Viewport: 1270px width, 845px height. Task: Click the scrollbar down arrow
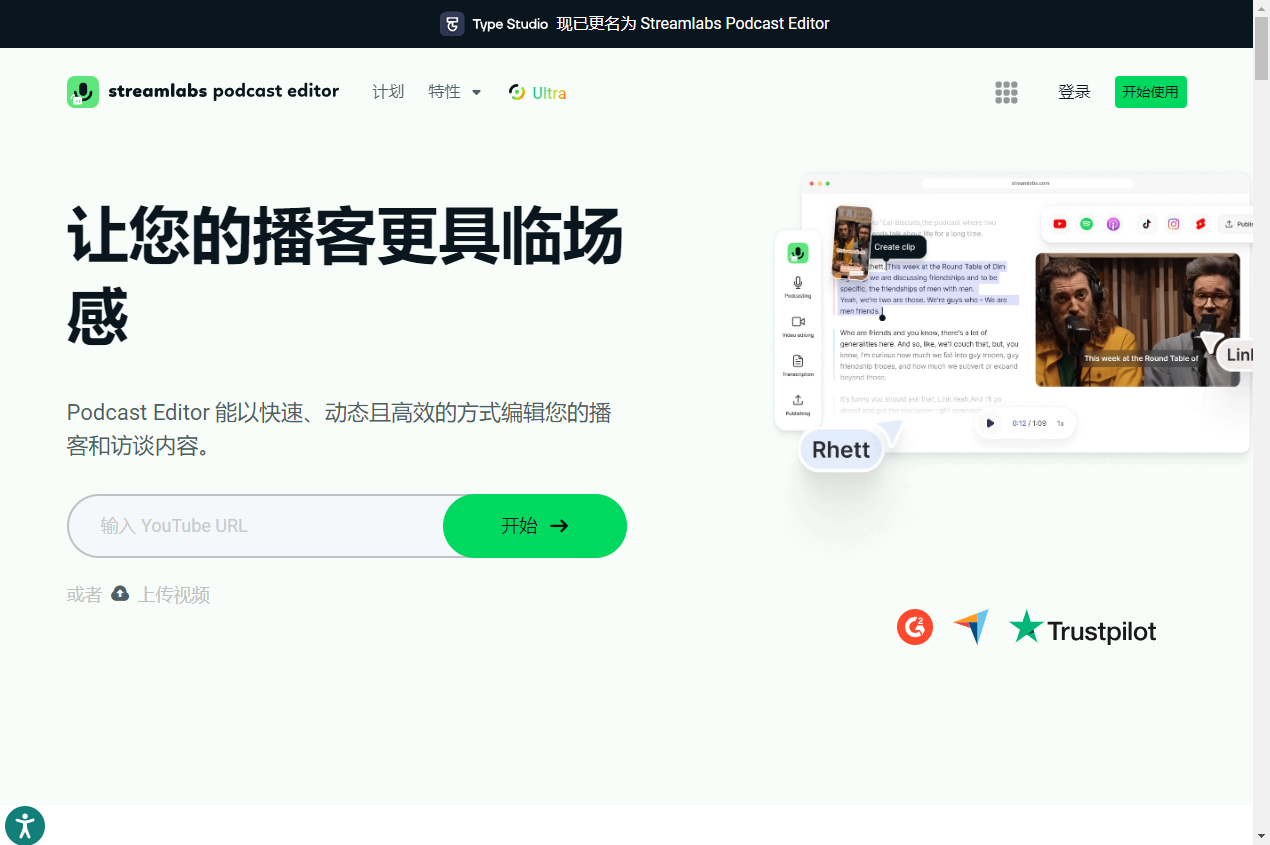pyautogui.click(x=1261, y=836)
